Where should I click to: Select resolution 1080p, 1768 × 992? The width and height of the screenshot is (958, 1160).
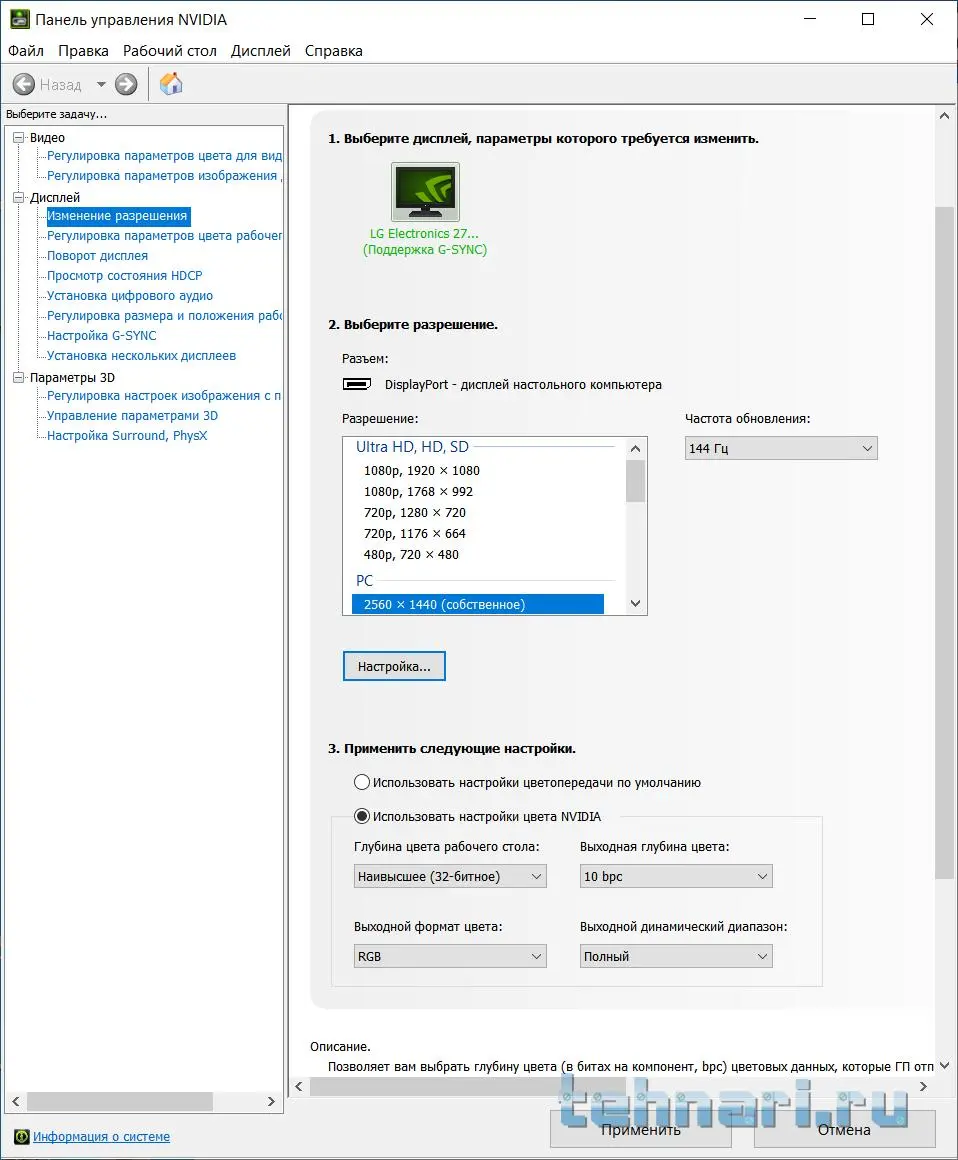(418, 491)
